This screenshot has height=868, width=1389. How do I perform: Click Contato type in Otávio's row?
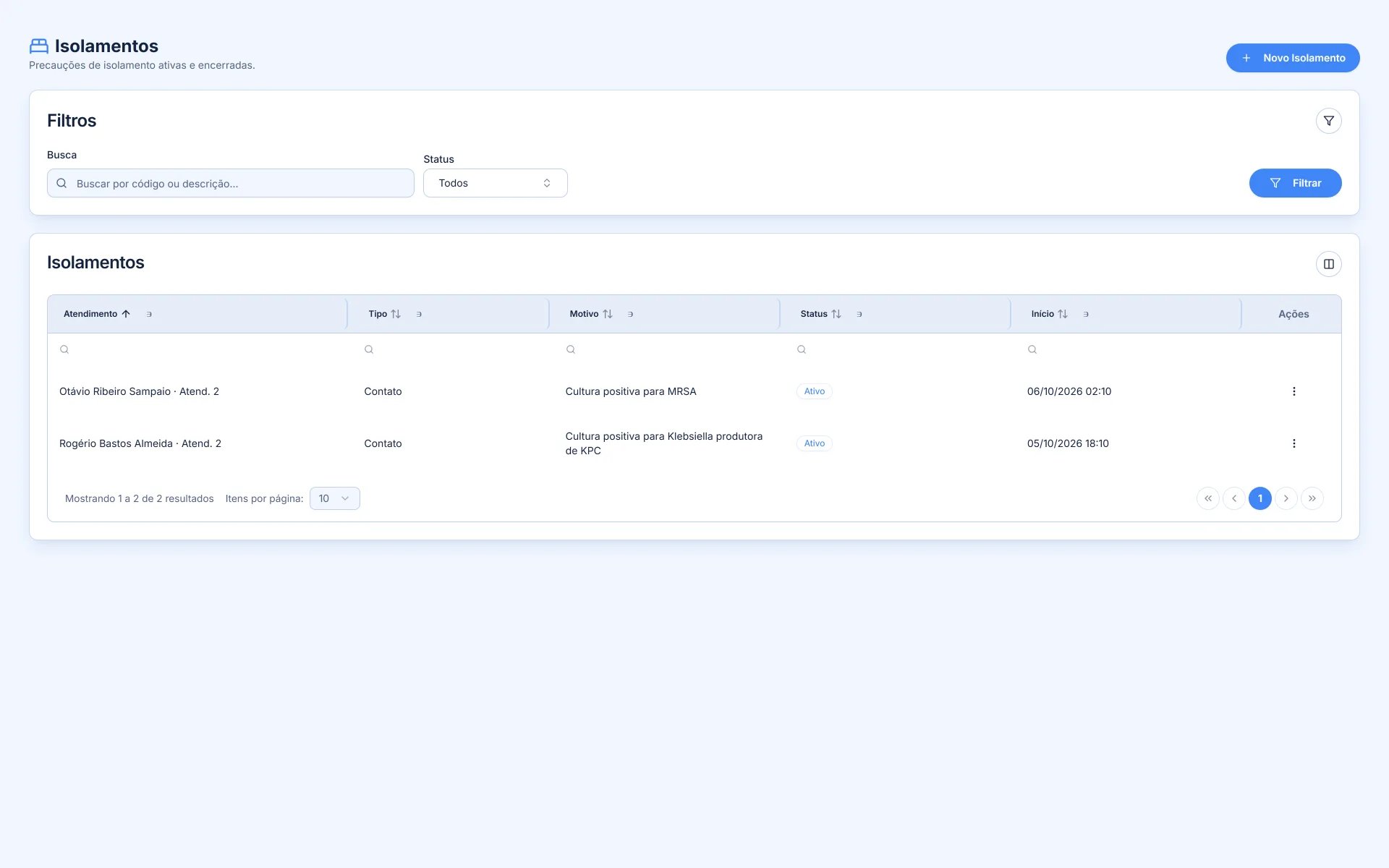tap(383, 391)
